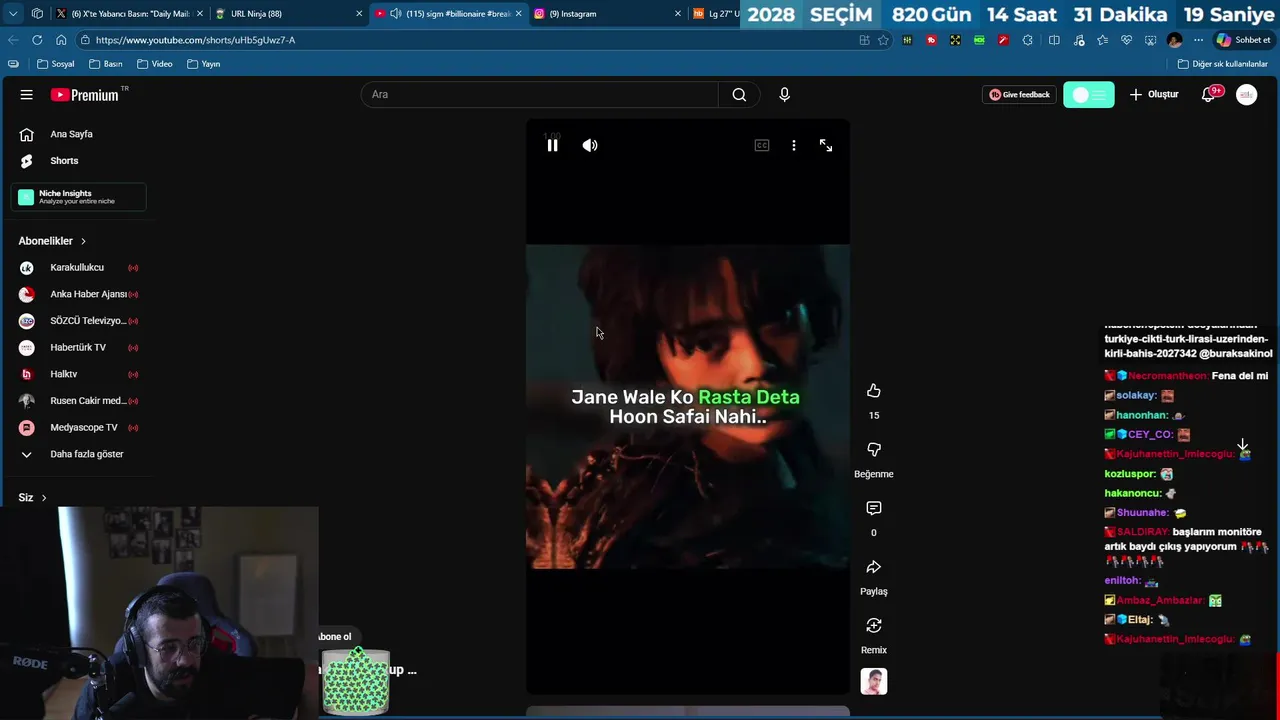Toggle the mint green extension switch
The width and height of the screenshot is (1280, 720).
tap(1089, 94)
